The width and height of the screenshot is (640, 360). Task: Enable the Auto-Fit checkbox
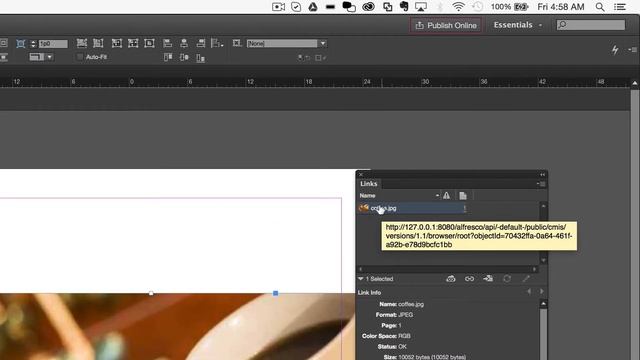pyautogui.click(x=80, y=57)
